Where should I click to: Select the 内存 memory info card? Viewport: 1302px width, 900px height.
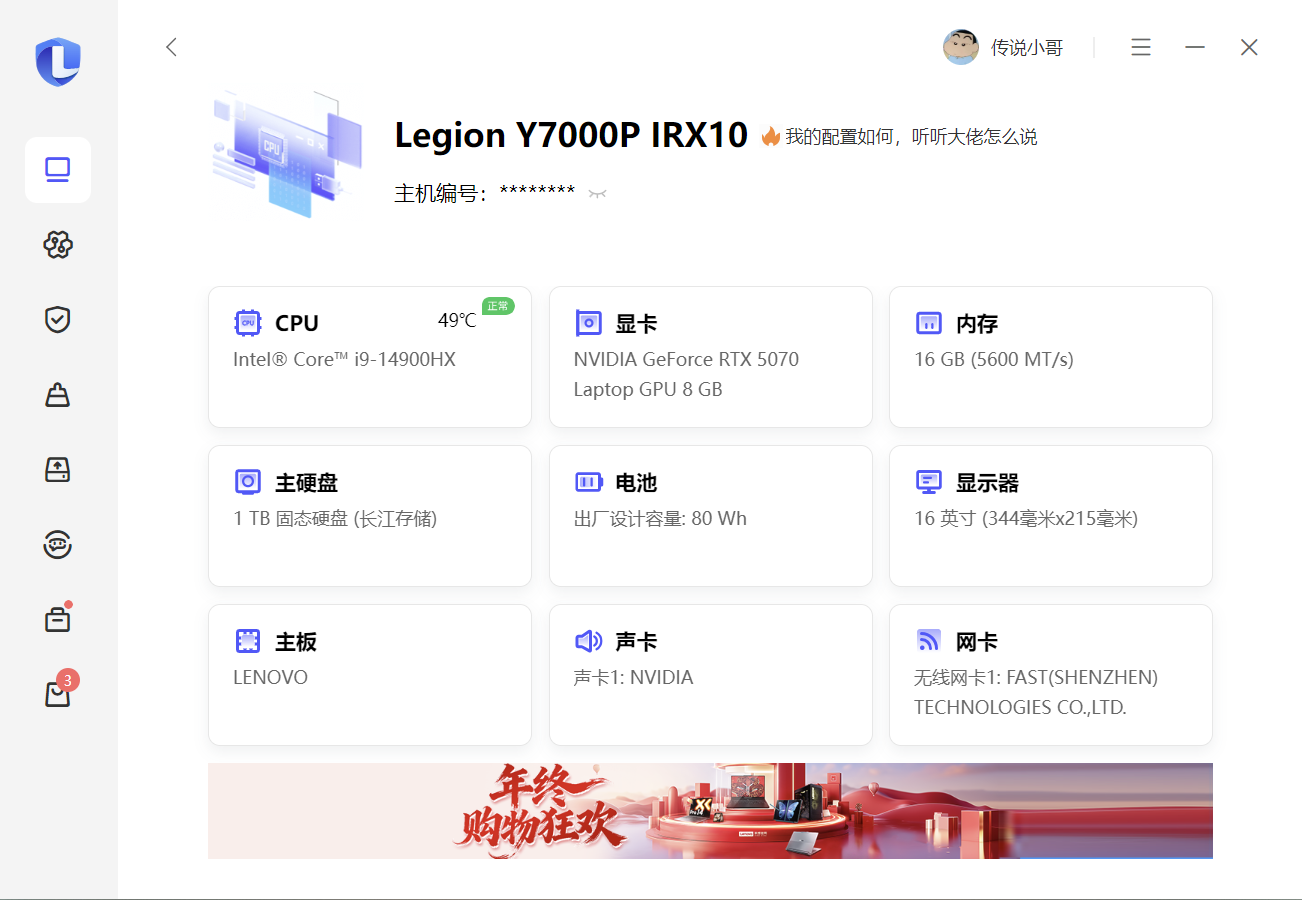(x=1050, y=356)
